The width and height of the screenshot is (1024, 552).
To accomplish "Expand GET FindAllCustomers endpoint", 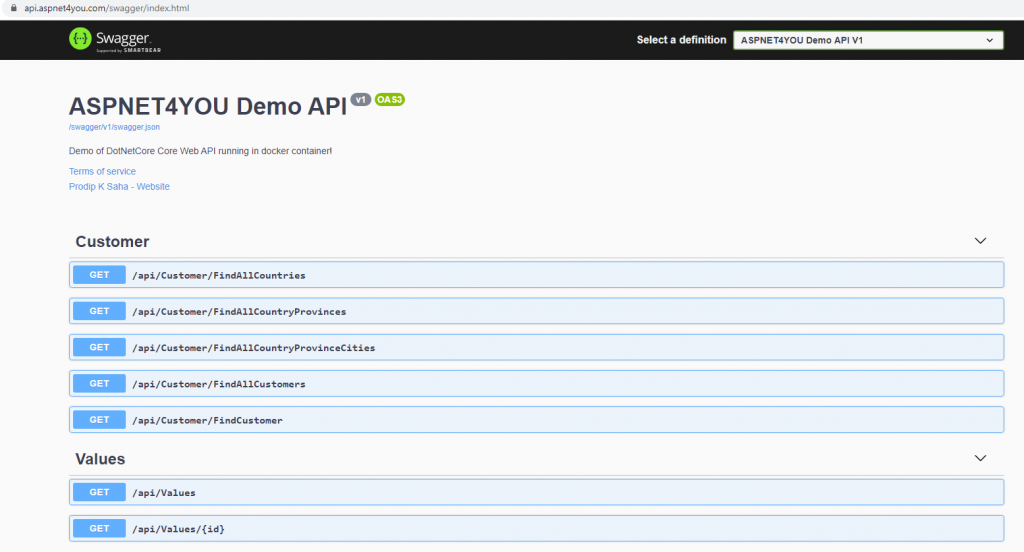I will coord(536,383).
